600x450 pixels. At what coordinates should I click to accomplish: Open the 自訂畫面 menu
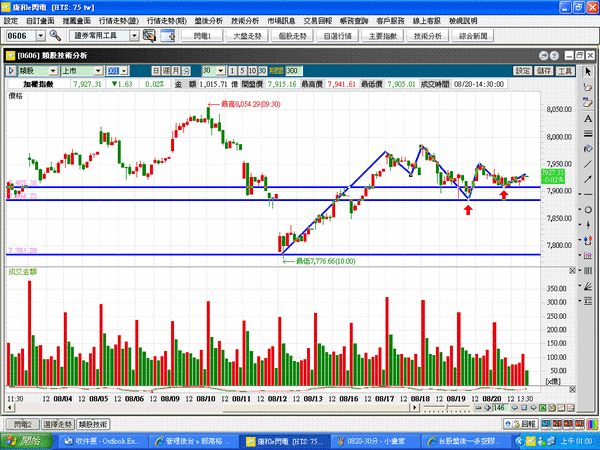pyautogui.click(x=40, y=21)
